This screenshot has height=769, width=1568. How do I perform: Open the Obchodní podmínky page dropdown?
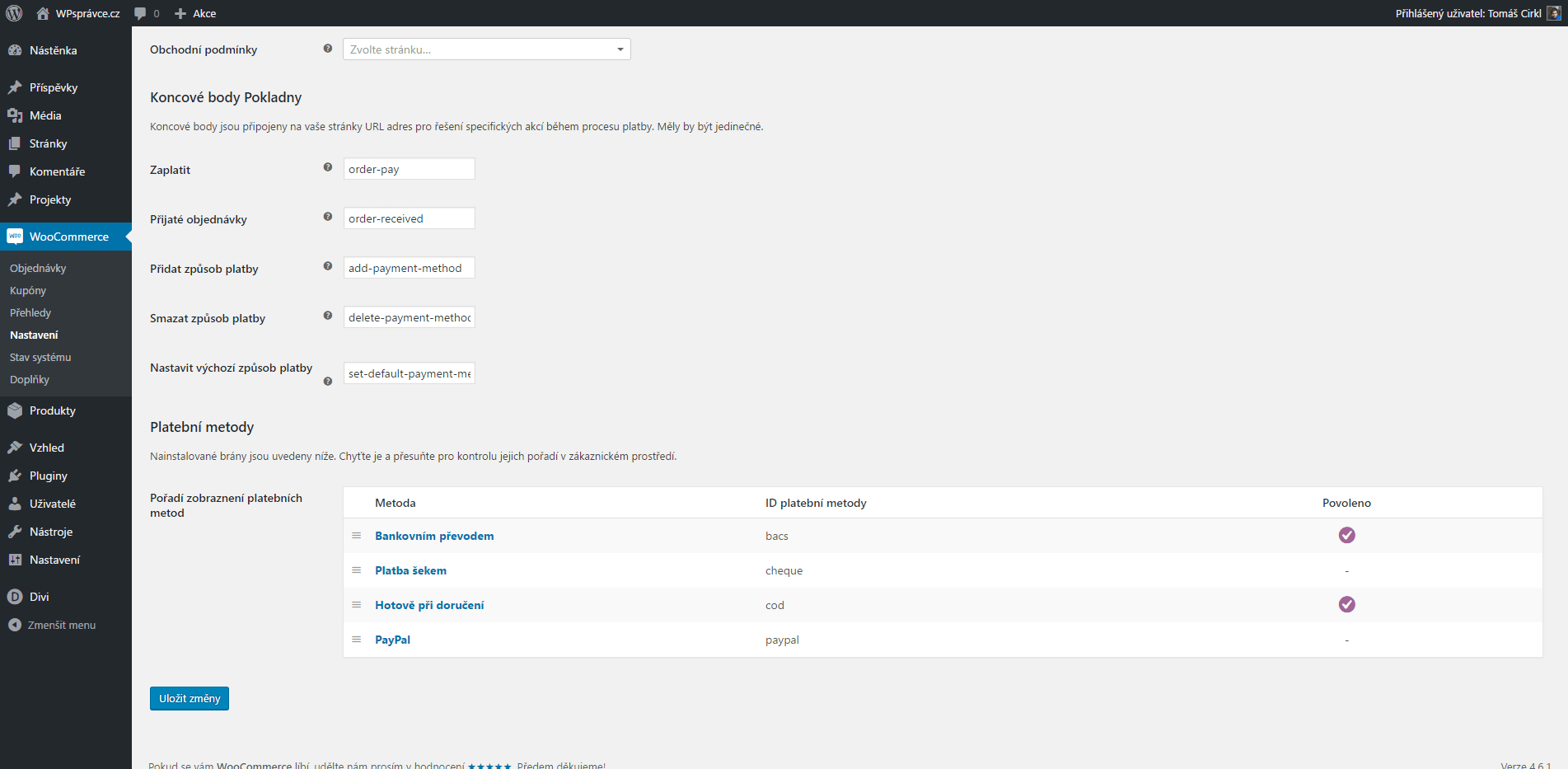pos(487,49)
